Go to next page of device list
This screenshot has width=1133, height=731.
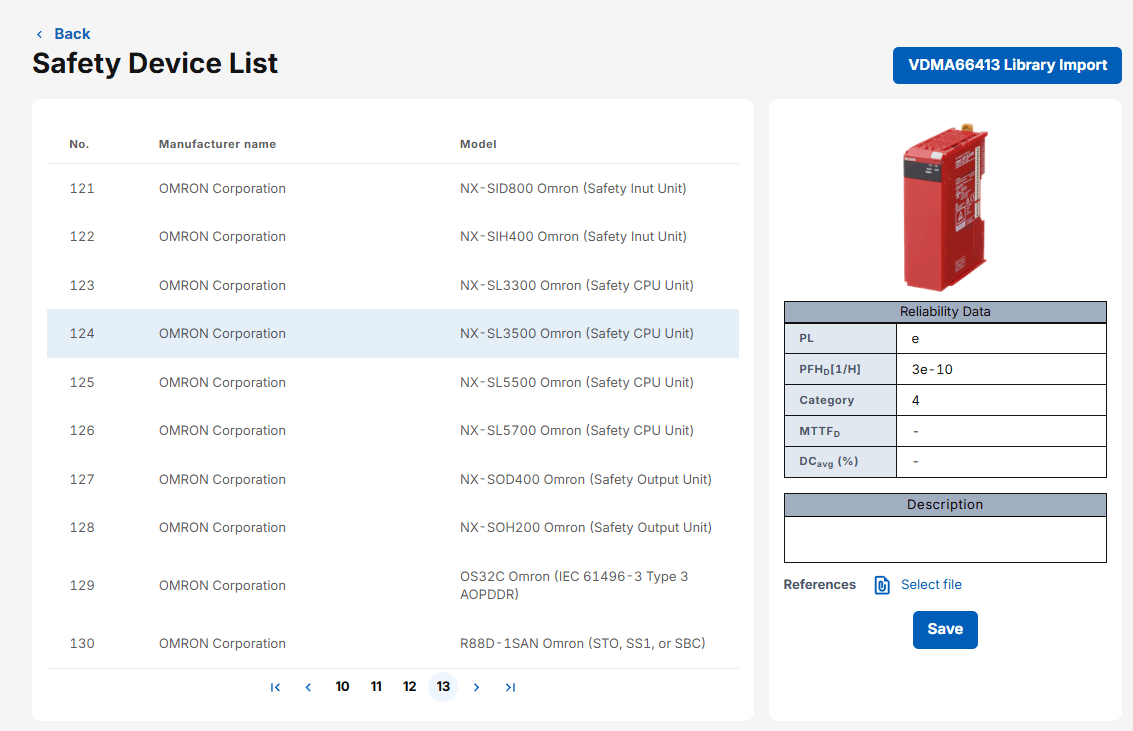(x=476, y=687)
